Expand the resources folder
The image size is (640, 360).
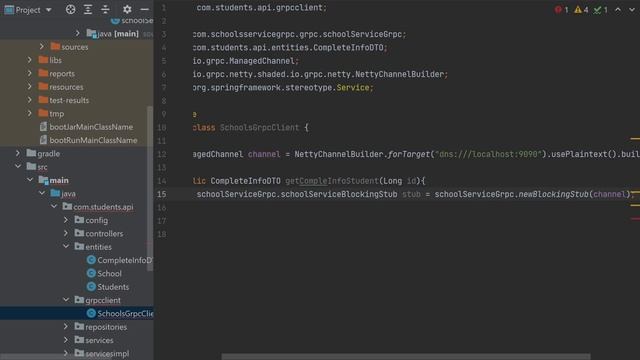pos(29,87)
